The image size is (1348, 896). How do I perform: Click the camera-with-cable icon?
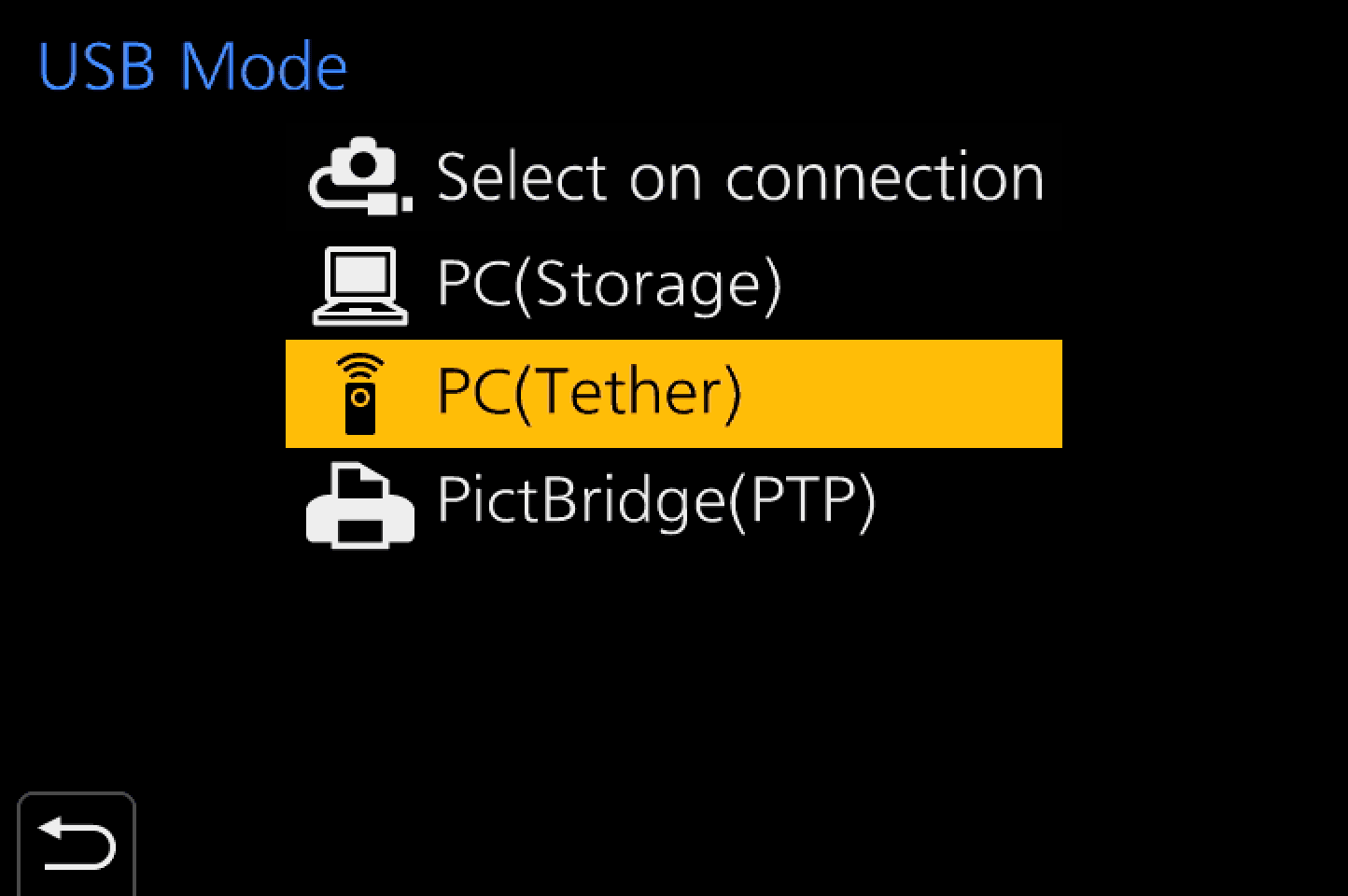tap(359, 176)
